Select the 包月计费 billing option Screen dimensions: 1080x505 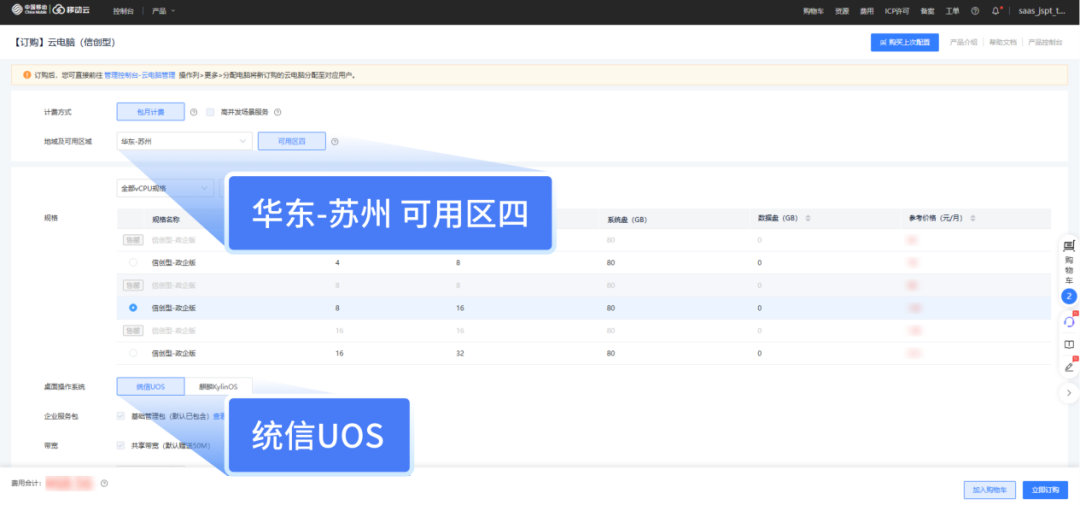[x=151, y=112]
